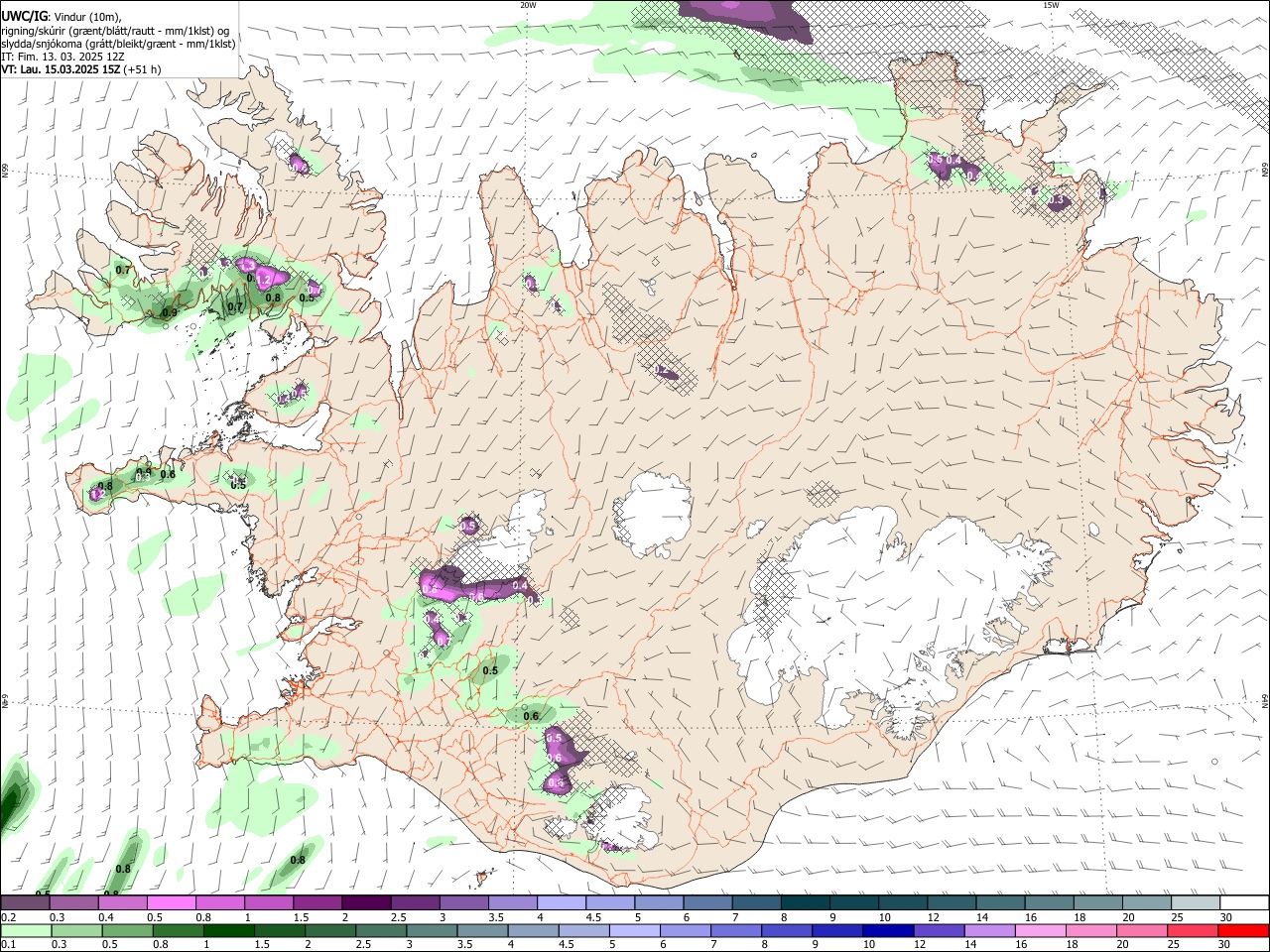Choose top legend swatch between 3.5 and 4

pos(512,902)
